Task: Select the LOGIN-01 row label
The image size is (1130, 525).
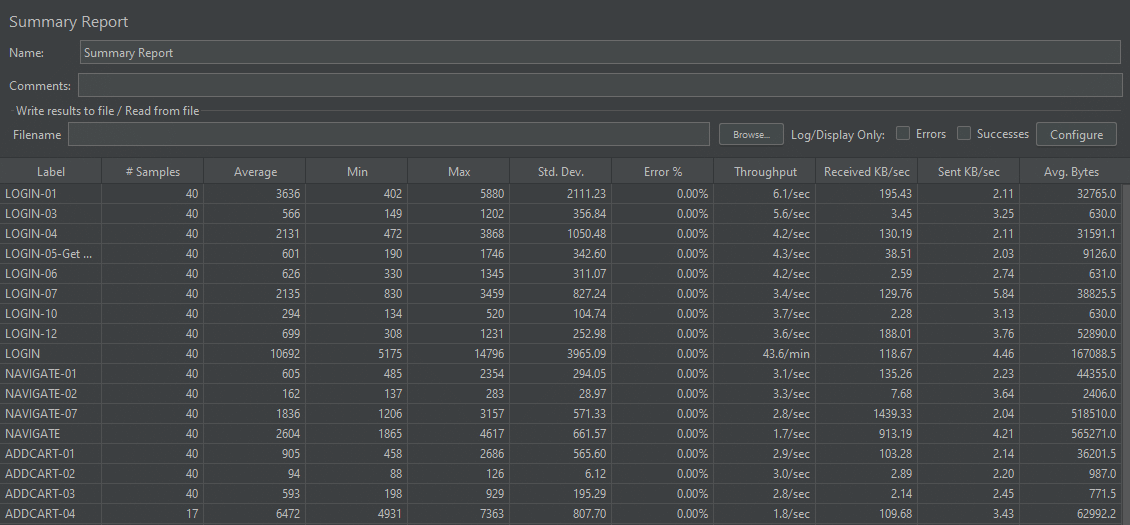Action: coord(31,194)
